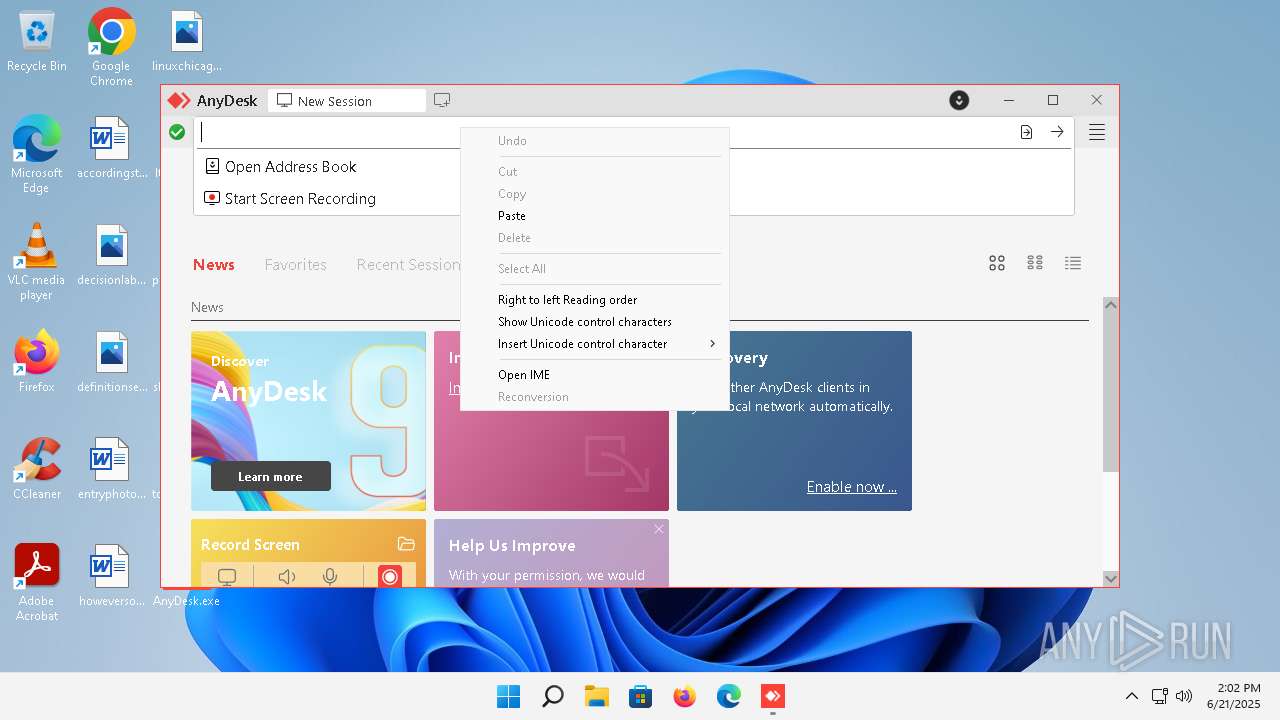Open the Discover AnyDesk 9 card
The image size is (1280, 720).
(x=308, y=421)
